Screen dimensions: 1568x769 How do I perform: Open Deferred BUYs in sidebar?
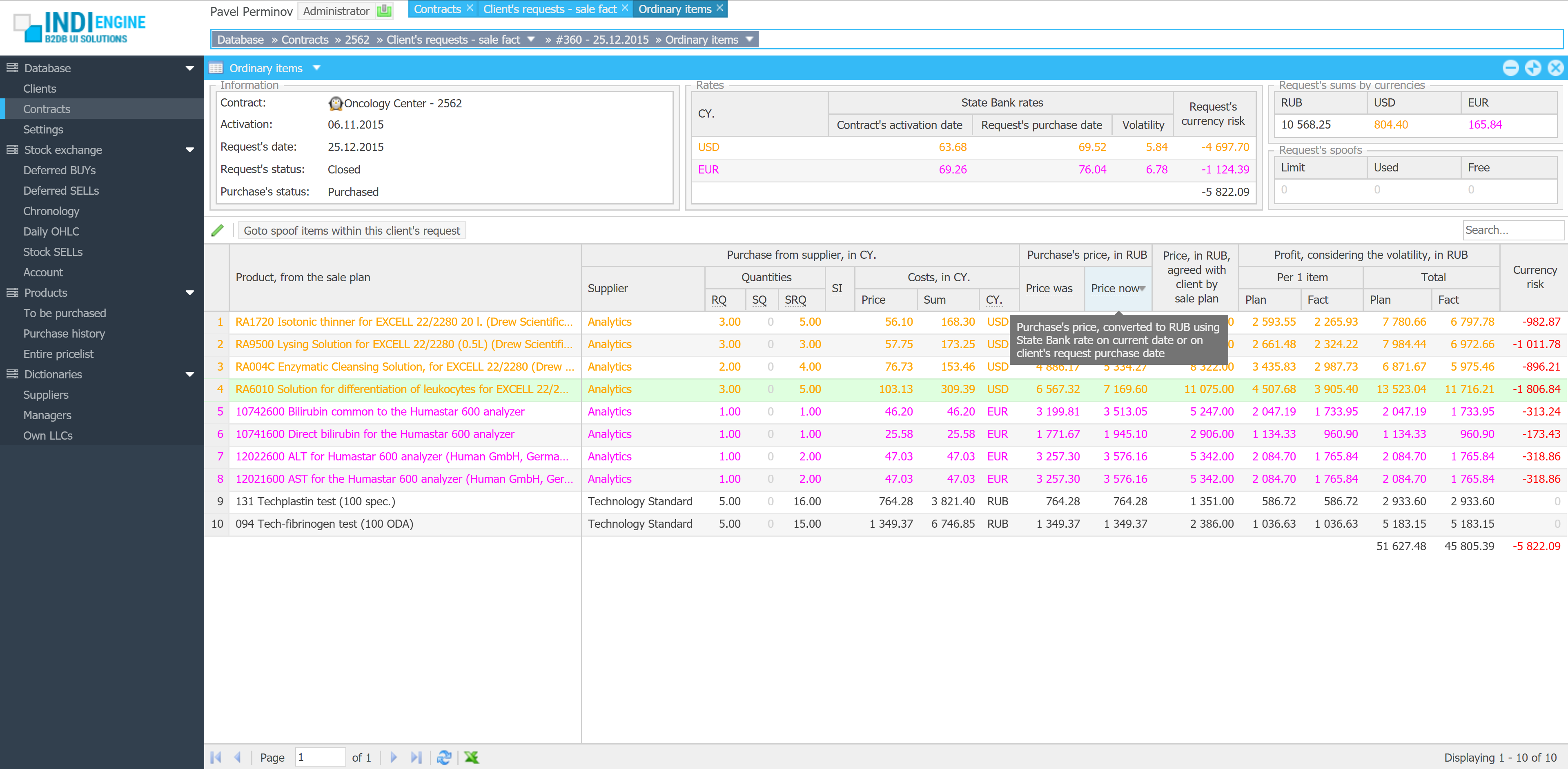coord(59,170)
